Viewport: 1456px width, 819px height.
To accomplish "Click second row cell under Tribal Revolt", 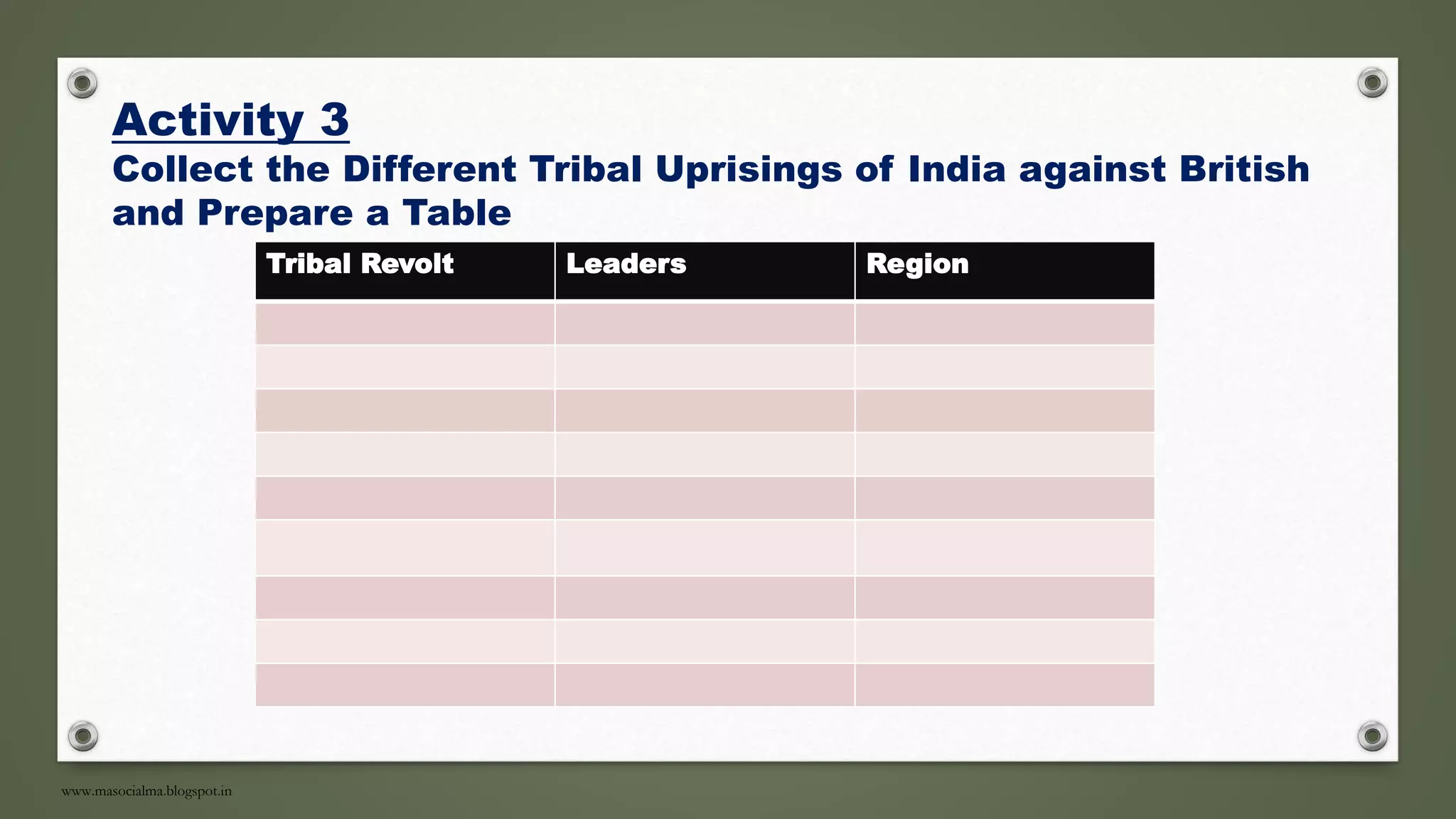I will coord(405,368).
